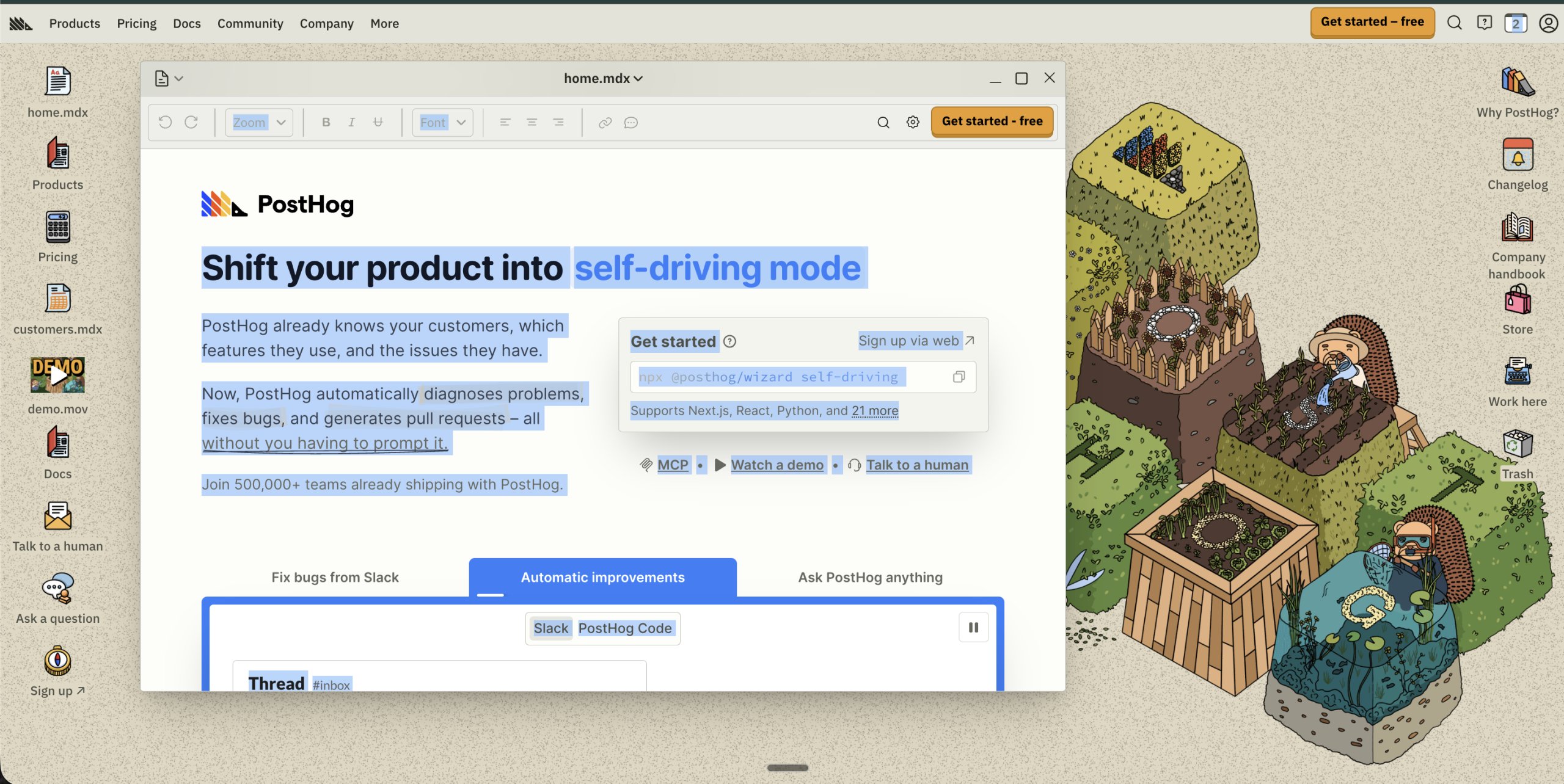Open the Store shopping bag icon
The width and height of the screenshot is (1564, 784).
pos(1518,299)
